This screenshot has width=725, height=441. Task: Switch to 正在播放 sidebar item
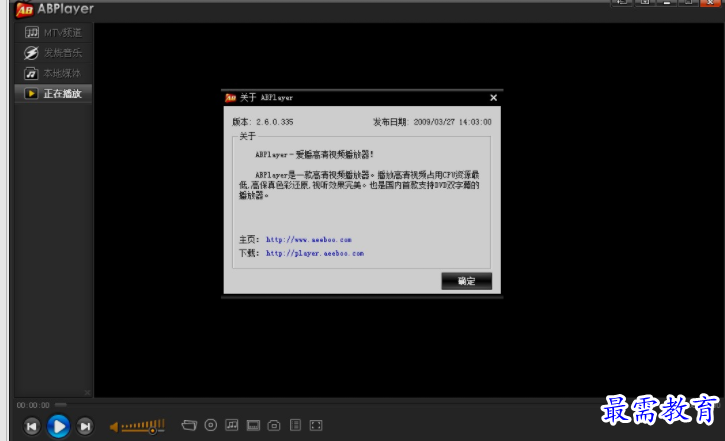[x=54, y=93]
